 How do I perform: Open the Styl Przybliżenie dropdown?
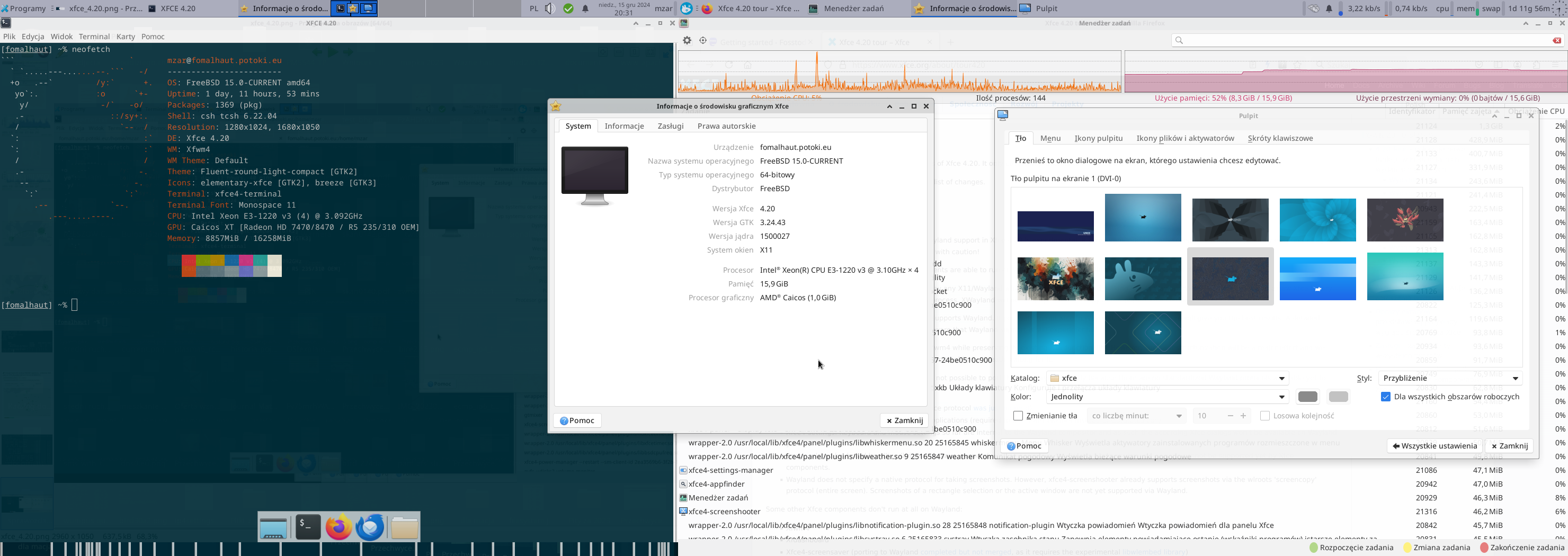pyautogui.click(x=1450, y=378)
